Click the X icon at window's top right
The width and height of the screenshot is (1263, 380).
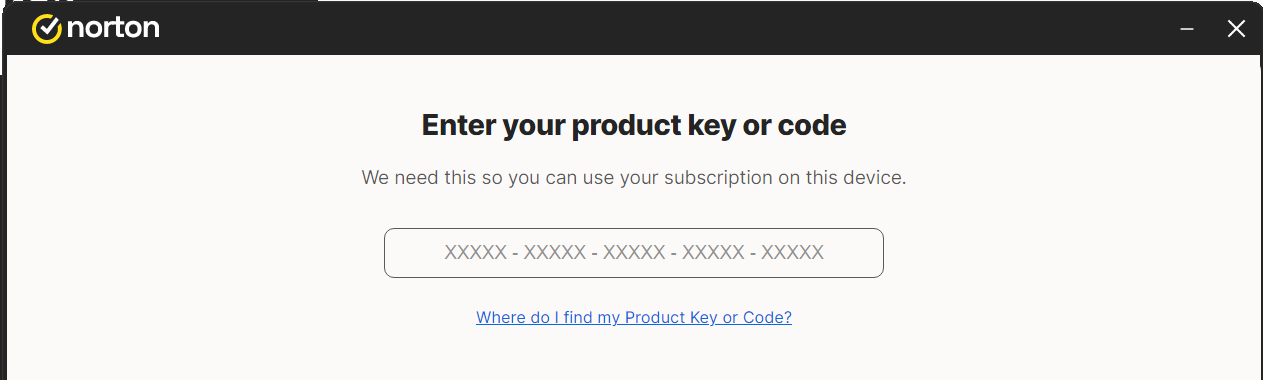1236,29
